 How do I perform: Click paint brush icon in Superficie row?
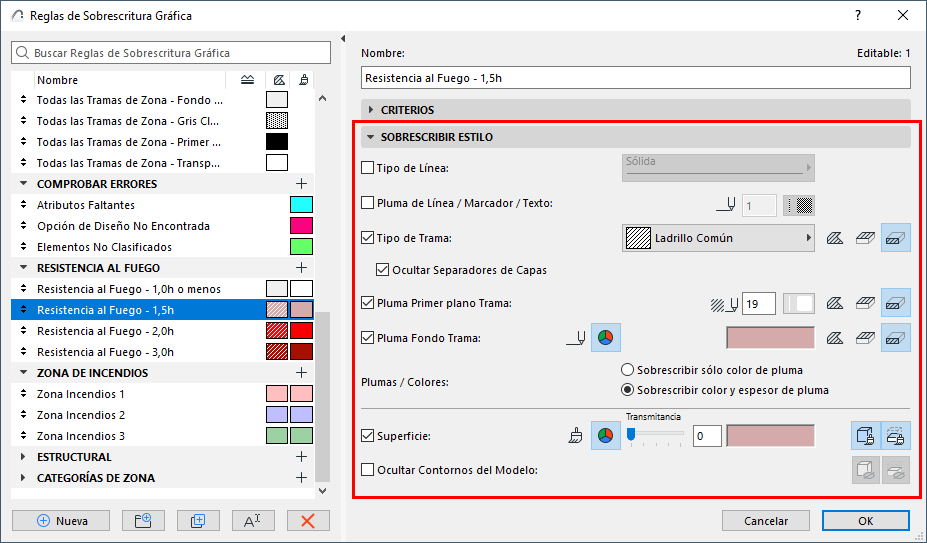(x=575, y=437)
